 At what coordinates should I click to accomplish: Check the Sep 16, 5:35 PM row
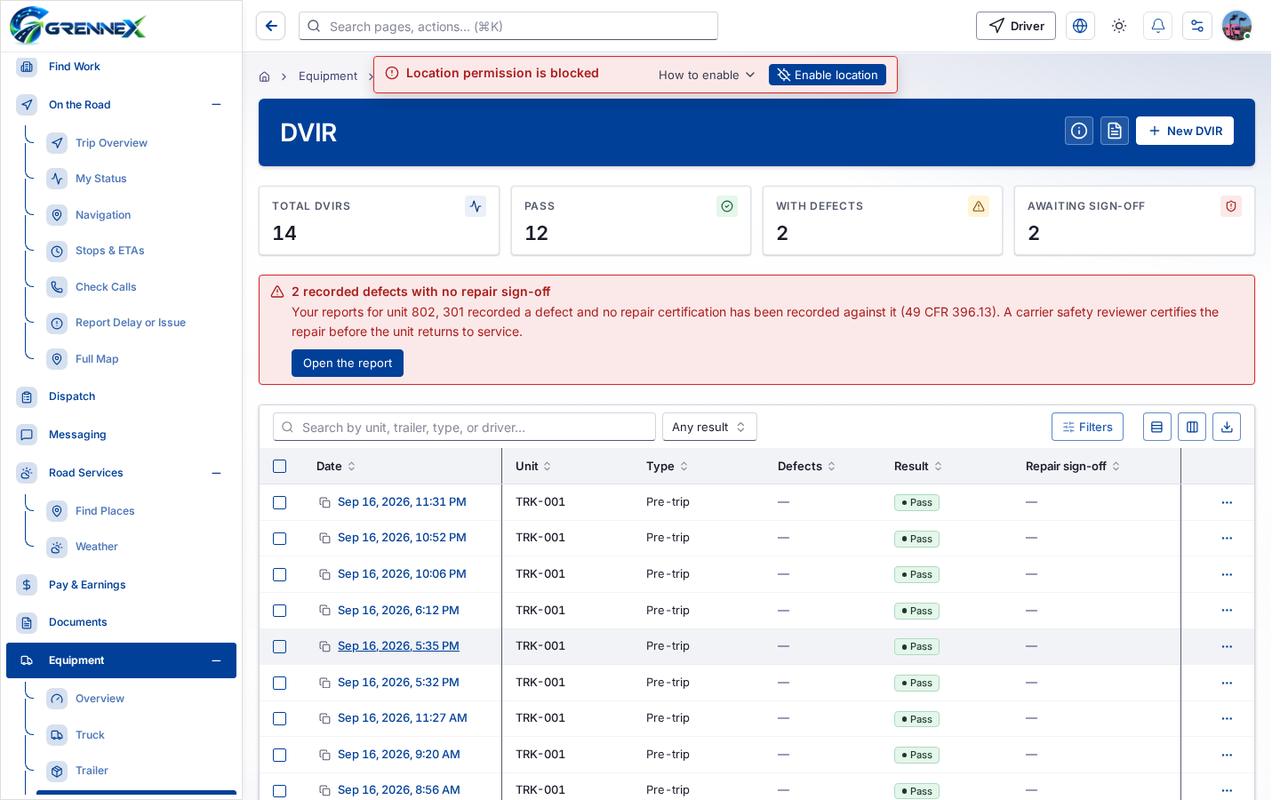pos(280,646)
